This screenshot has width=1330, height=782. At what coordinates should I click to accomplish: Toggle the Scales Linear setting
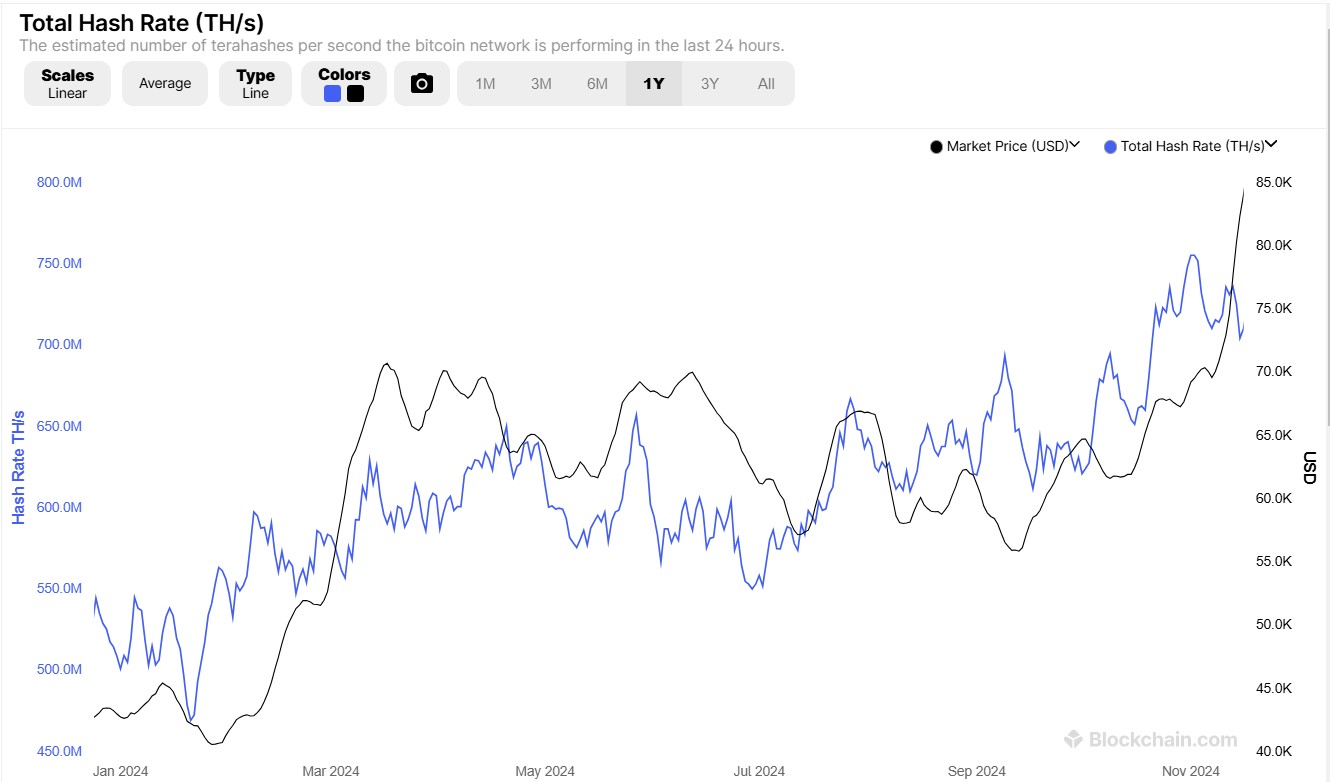[x=68, y=84]
